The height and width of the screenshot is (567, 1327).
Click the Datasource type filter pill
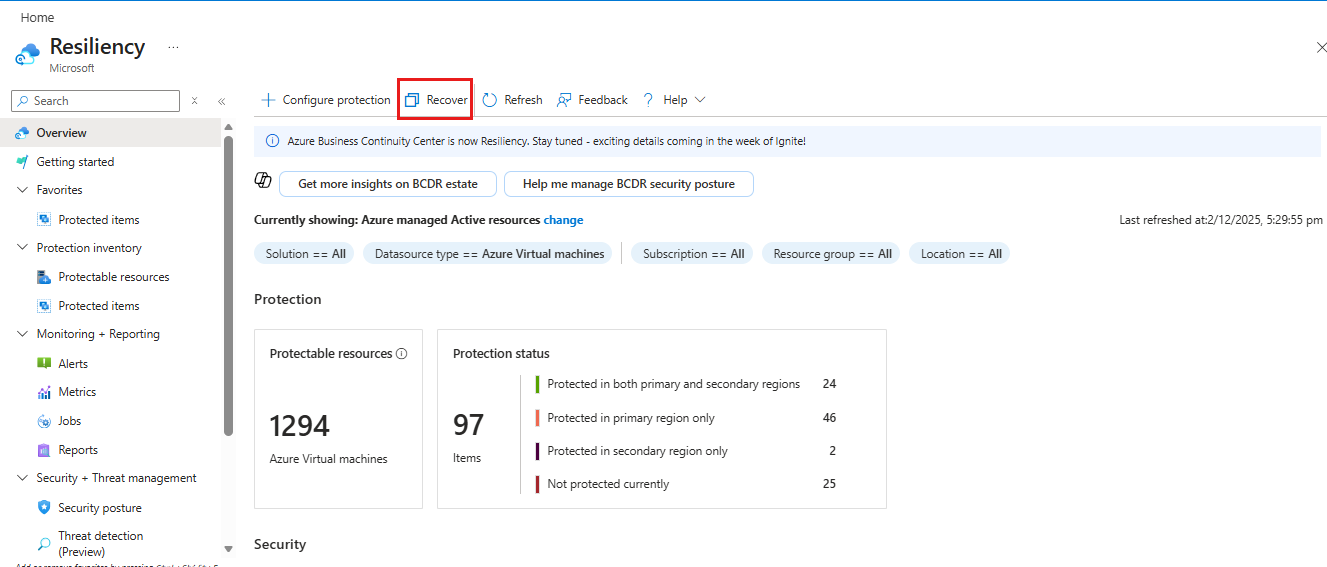[489, 254]
